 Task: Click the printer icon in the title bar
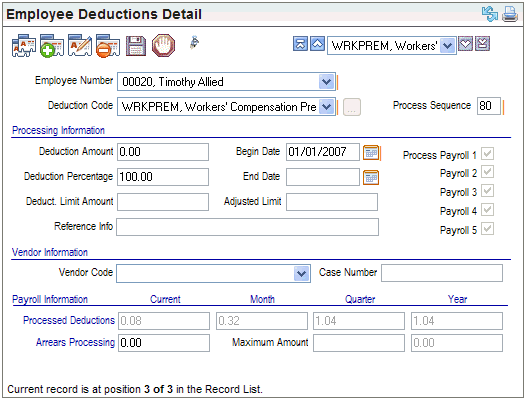click(x=510, y=14)
